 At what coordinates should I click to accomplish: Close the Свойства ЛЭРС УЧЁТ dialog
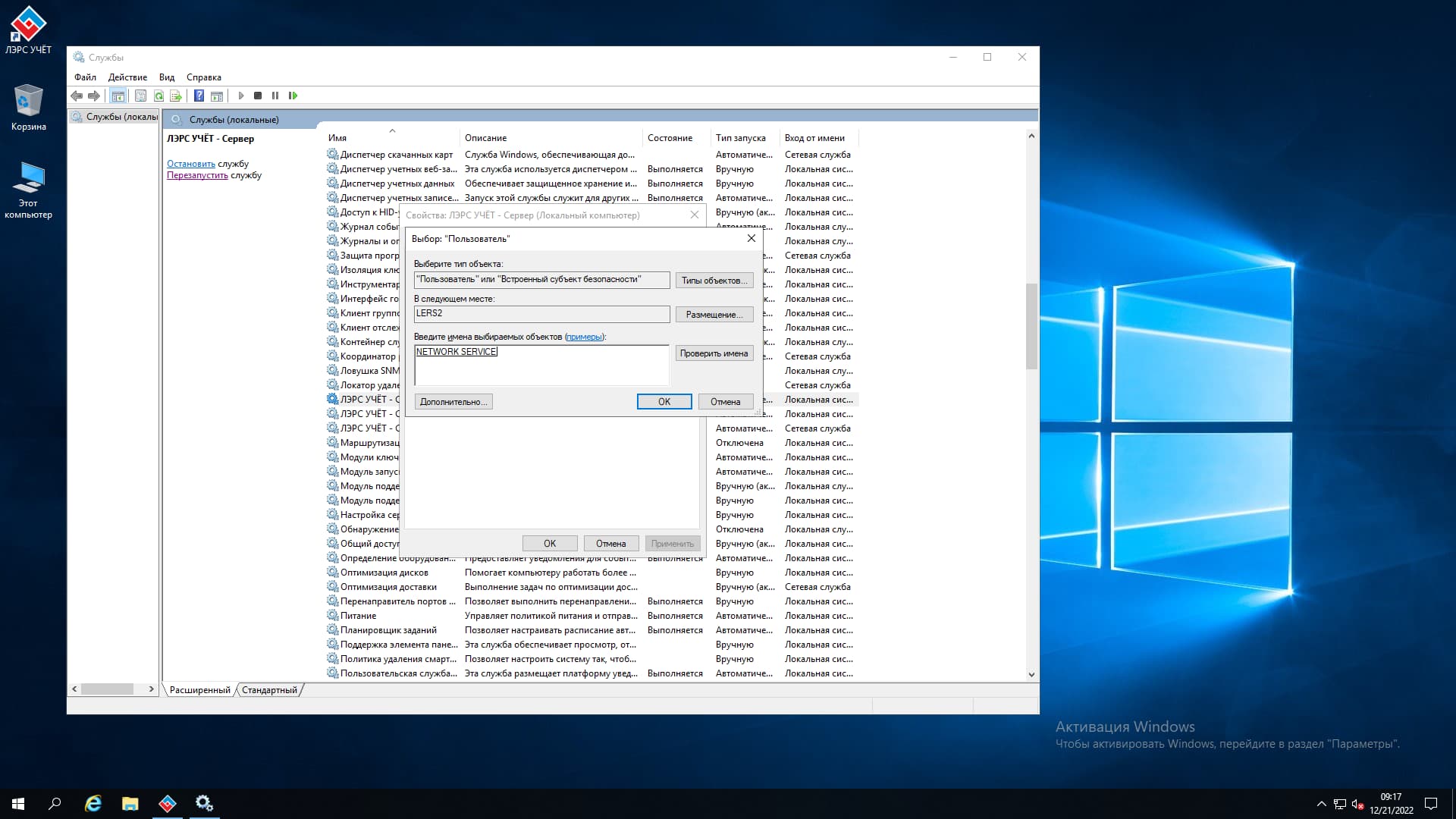[694, 215]
